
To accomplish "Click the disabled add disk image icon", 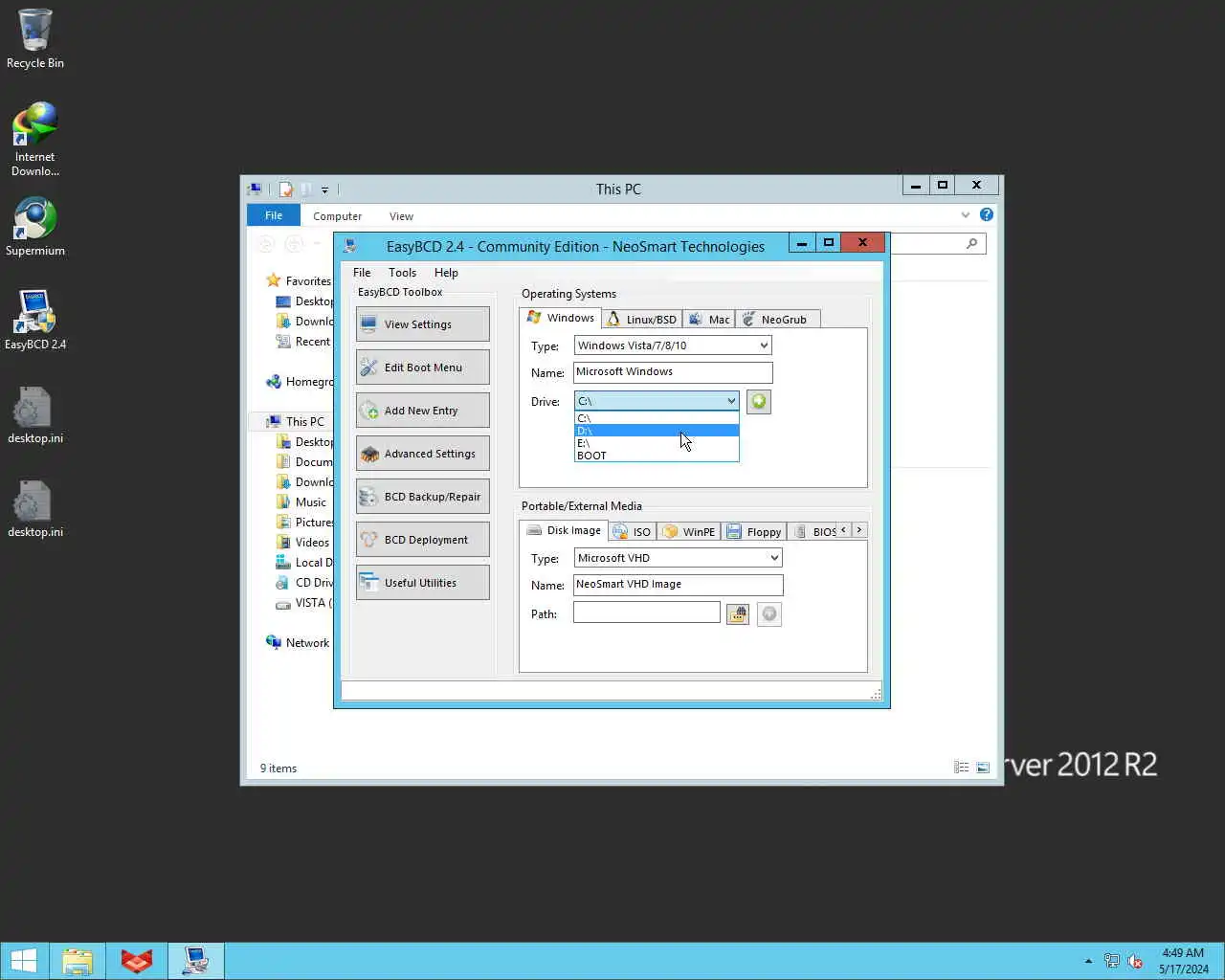I will click(x=769, y=614).
